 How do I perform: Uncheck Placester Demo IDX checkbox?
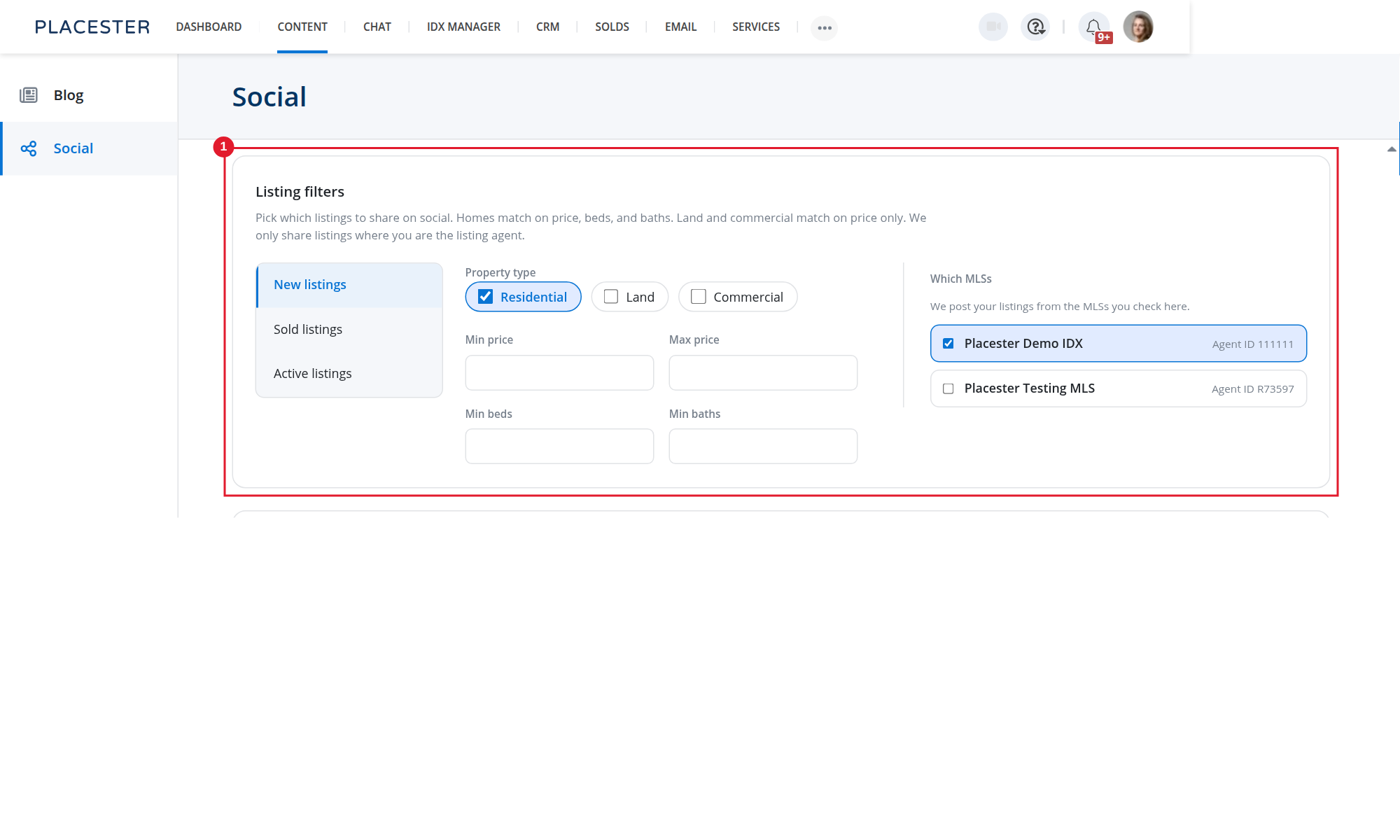pos(948,344)
